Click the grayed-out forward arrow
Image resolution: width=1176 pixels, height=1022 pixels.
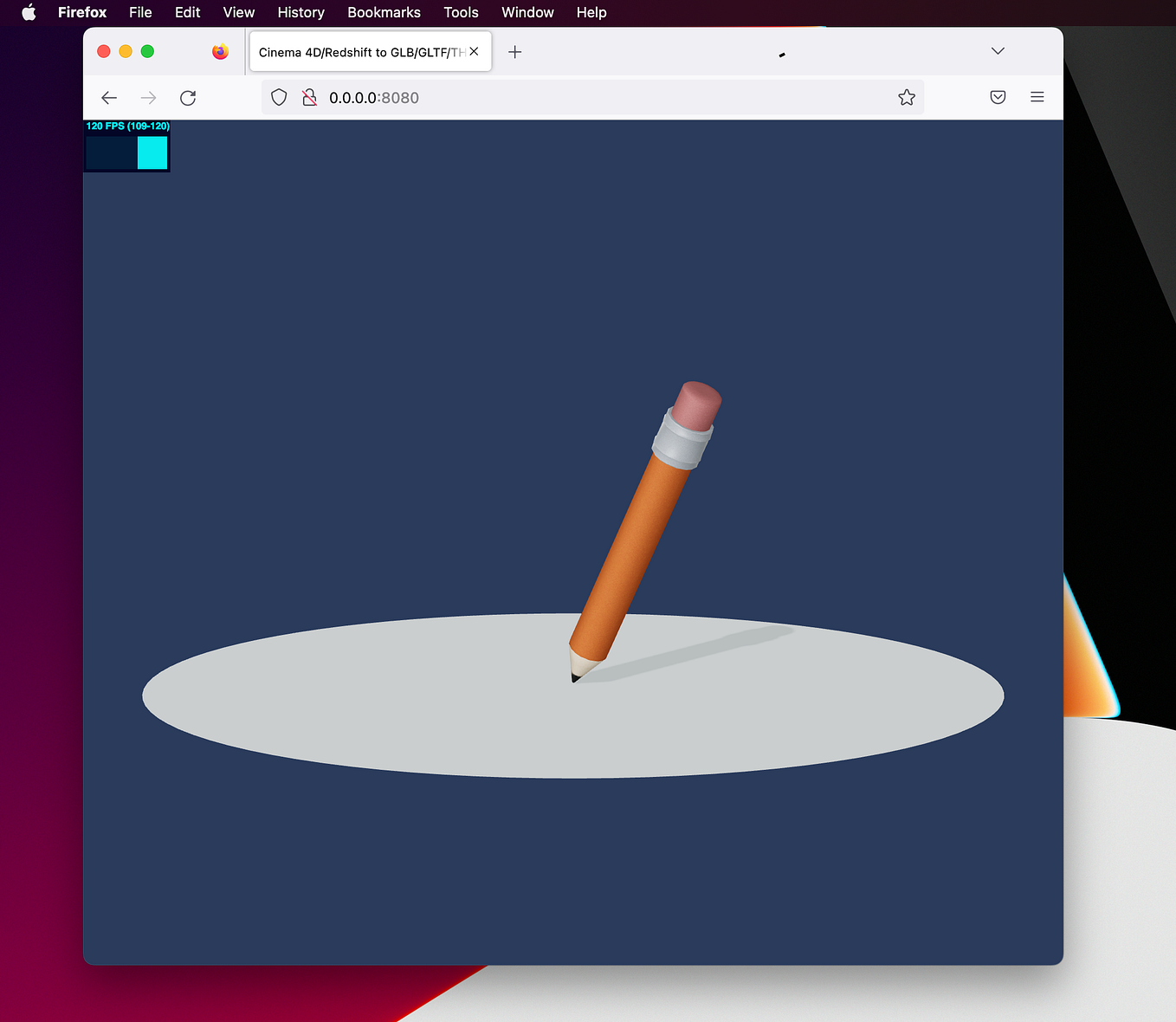(148, 98)
